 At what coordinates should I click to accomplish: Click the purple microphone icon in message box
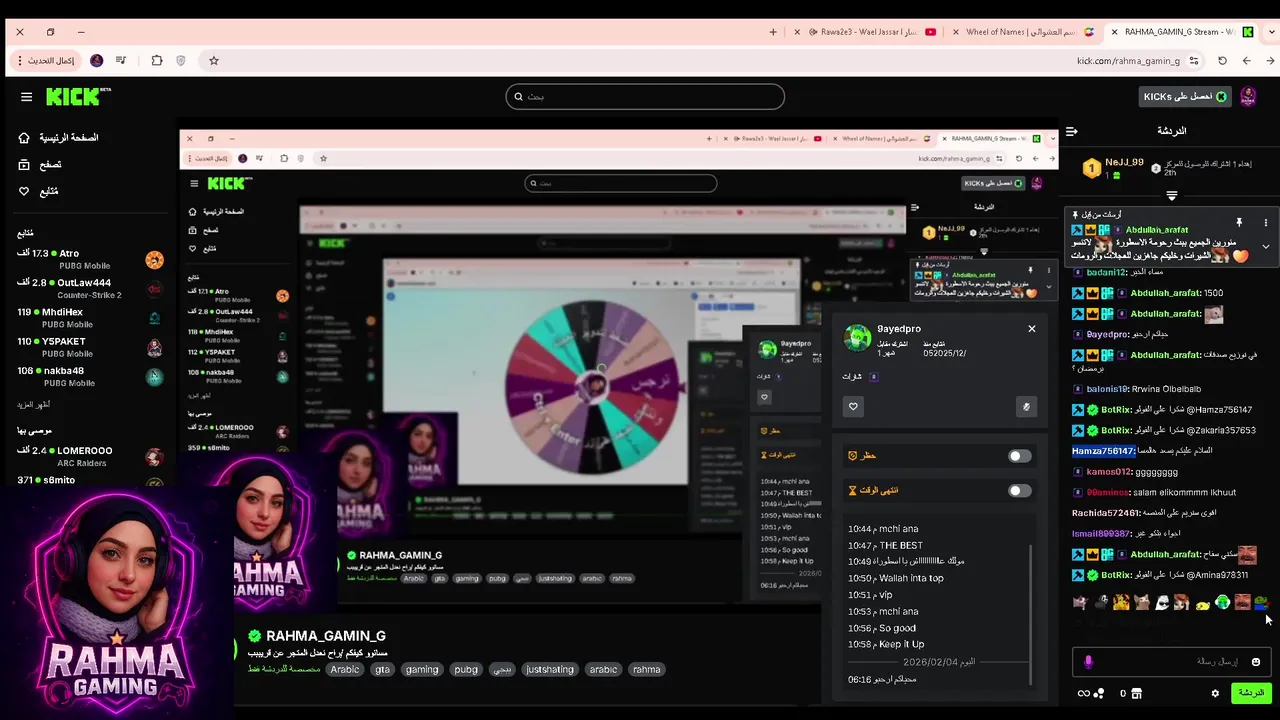point(1088,662)
